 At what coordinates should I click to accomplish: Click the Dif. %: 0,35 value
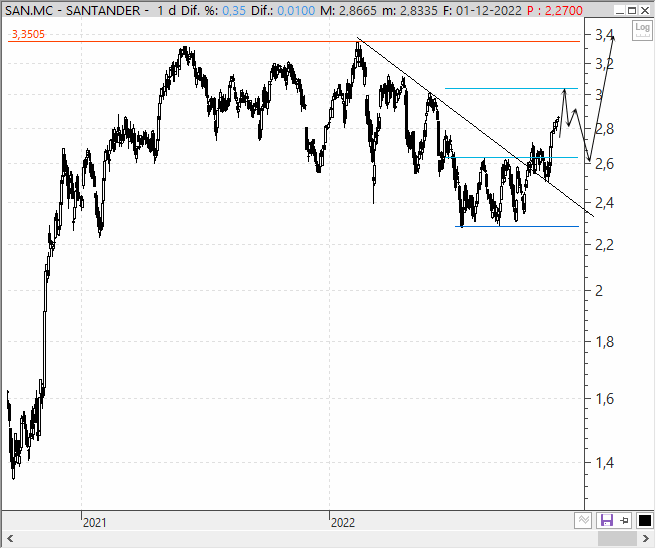click(213, 10)
